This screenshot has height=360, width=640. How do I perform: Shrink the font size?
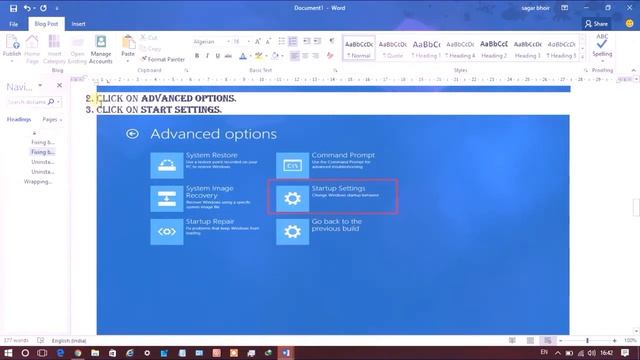[x=268, y=42]
